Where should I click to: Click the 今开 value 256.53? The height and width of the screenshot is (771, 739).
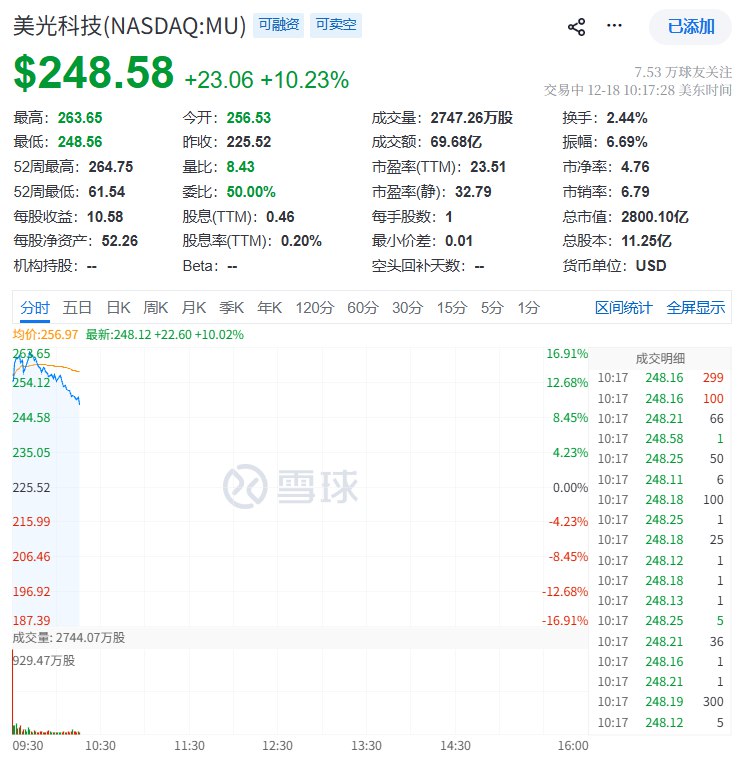[x=249, y=118]
